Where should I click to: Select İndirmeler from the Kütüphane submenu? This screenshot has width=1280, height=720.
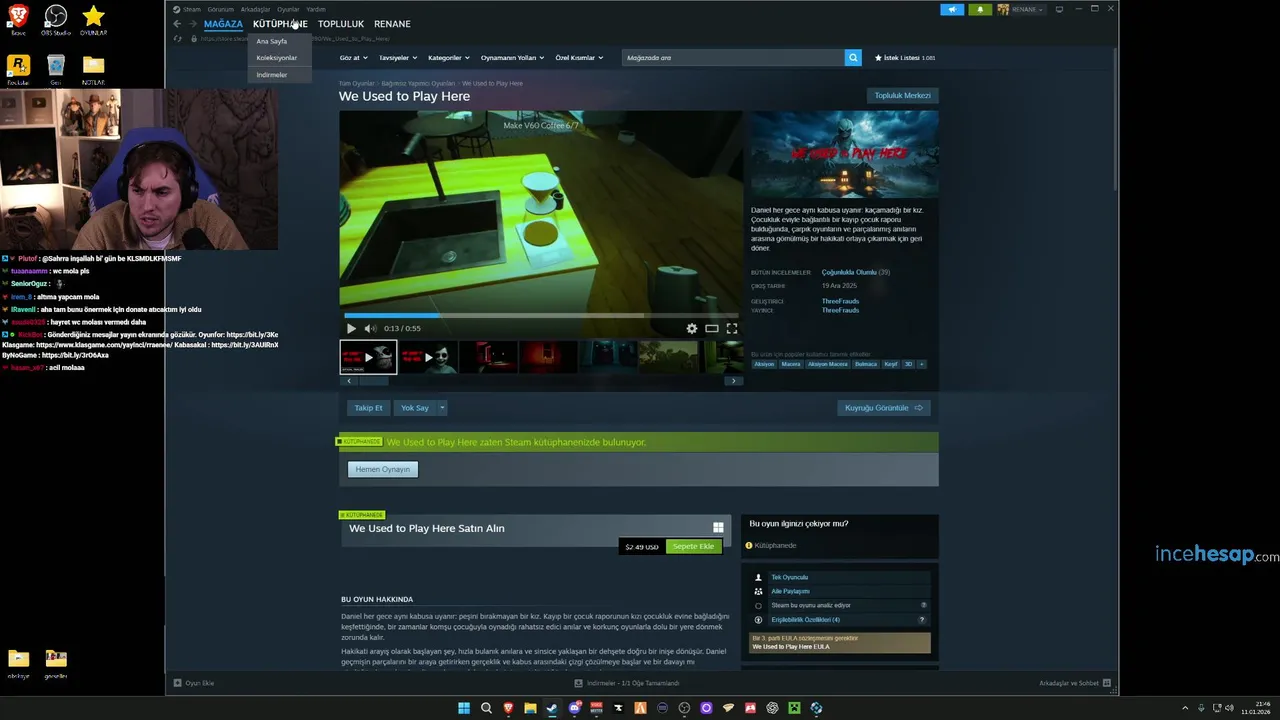tap(272, 75)
